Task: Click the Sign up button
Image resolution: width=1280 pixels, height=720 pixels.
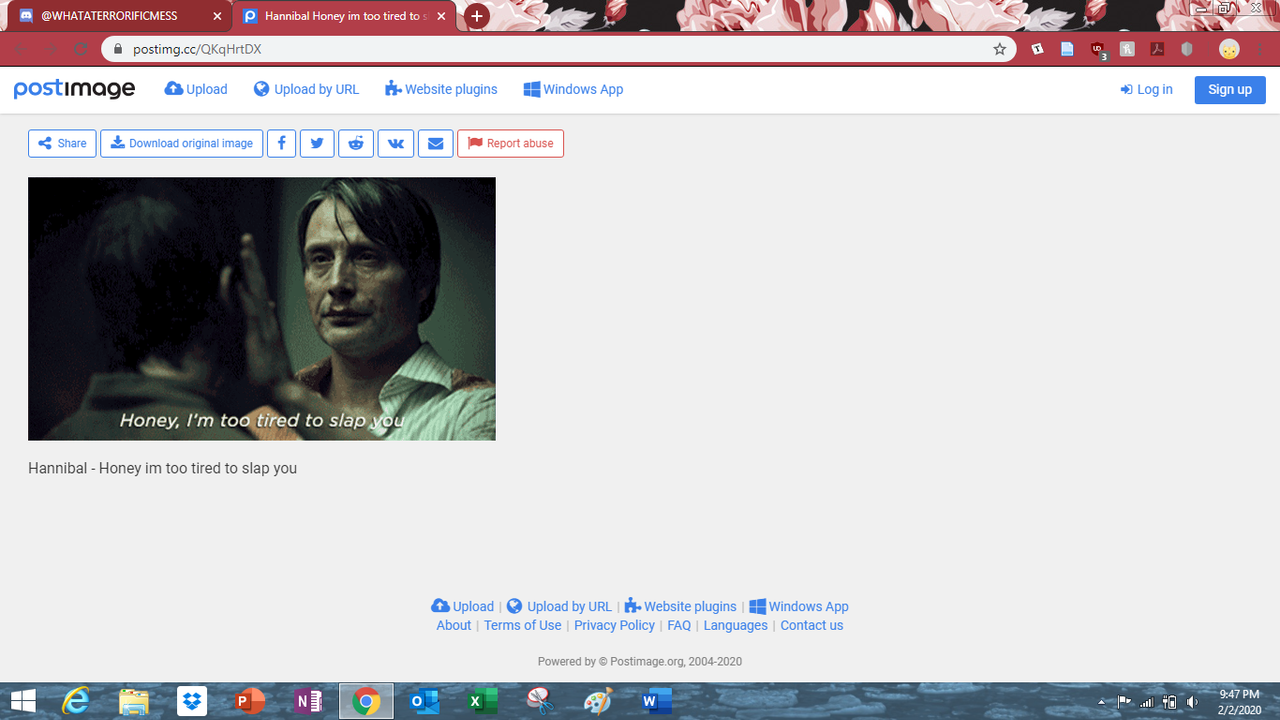Action: pos(1230,89)
